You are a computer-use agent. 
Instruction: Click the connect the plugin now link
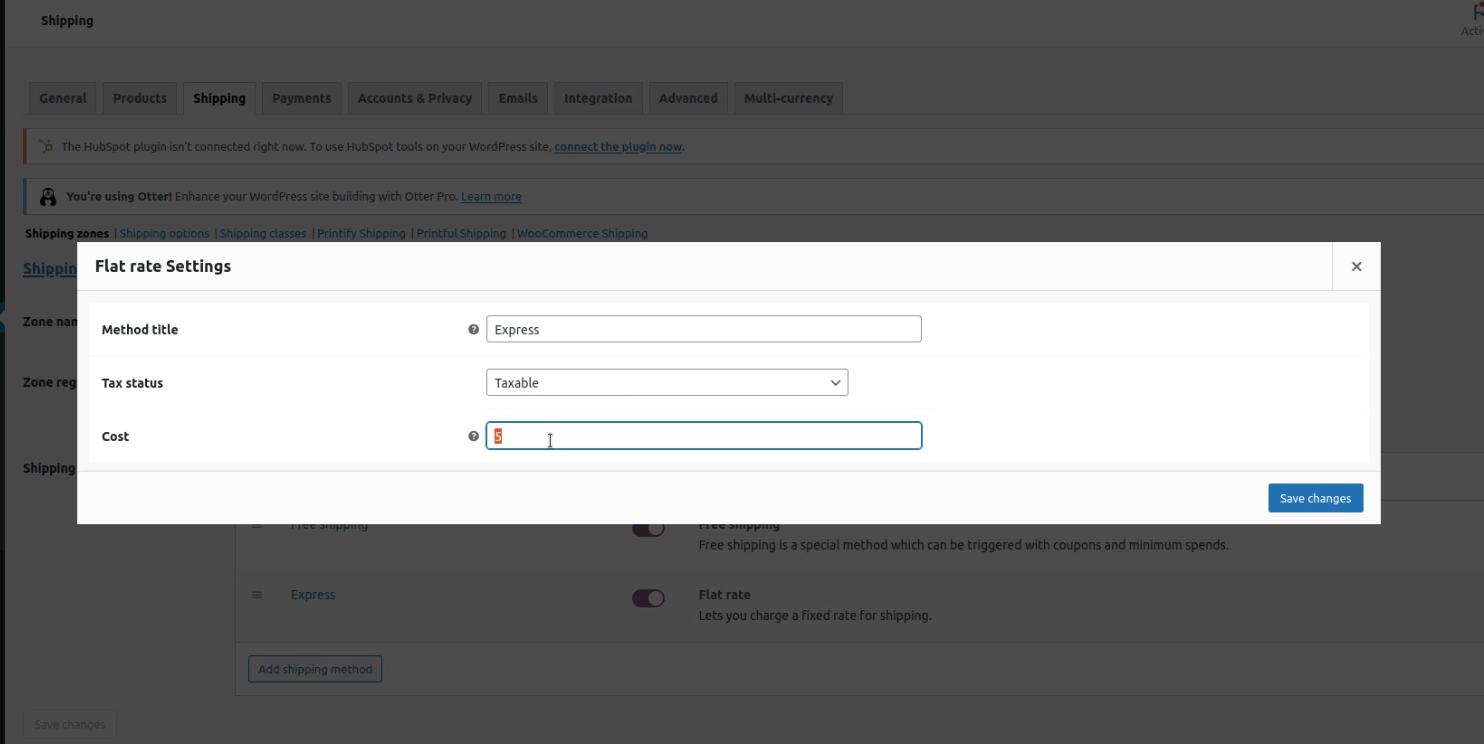click(618, 146)
